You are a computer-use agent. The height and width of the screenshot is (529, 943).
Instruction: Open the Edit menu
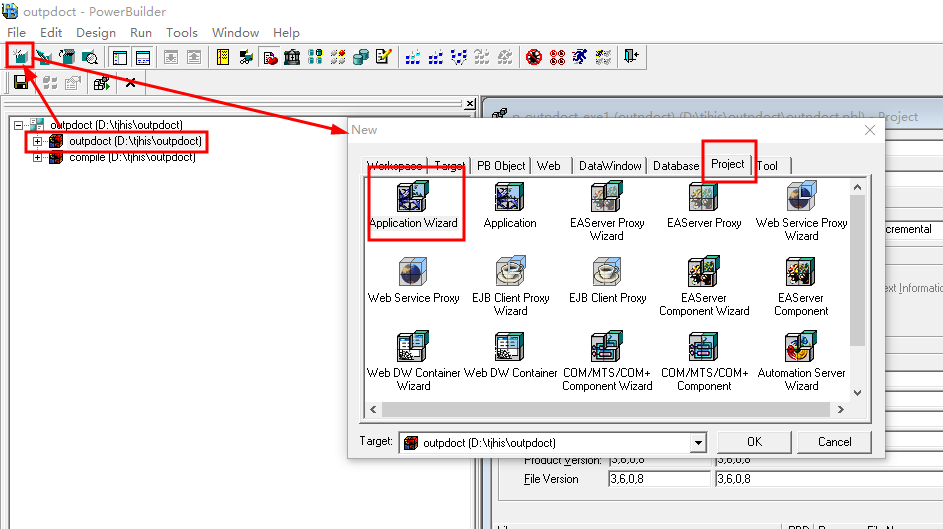(x=51, y=32)
